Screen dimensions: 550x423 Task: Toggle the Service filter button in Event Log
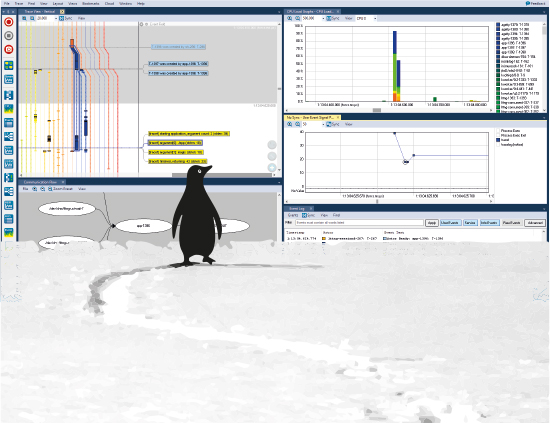[x=470, y=223]
